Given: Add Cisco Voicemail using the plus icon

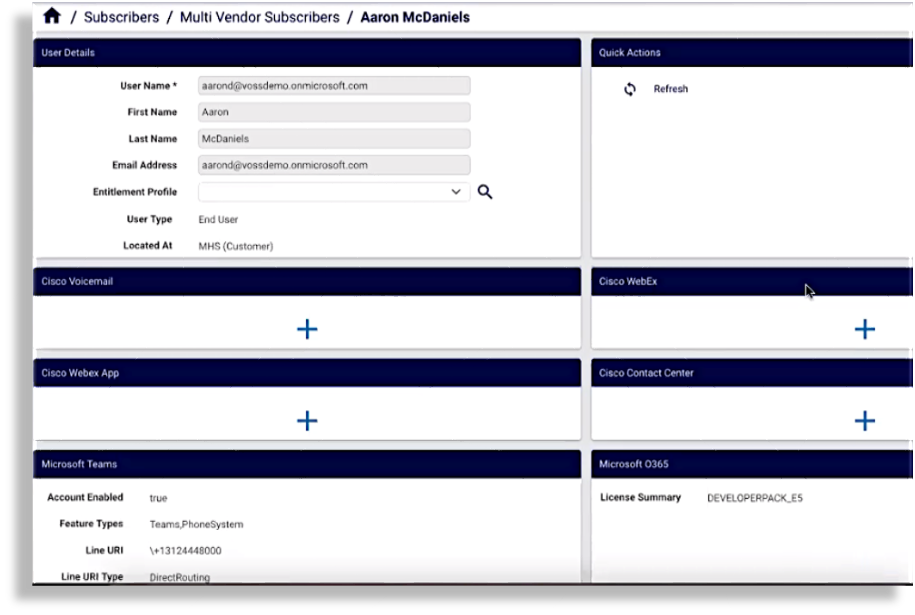Looking at the screenshot, I should (x=307, y=328).
